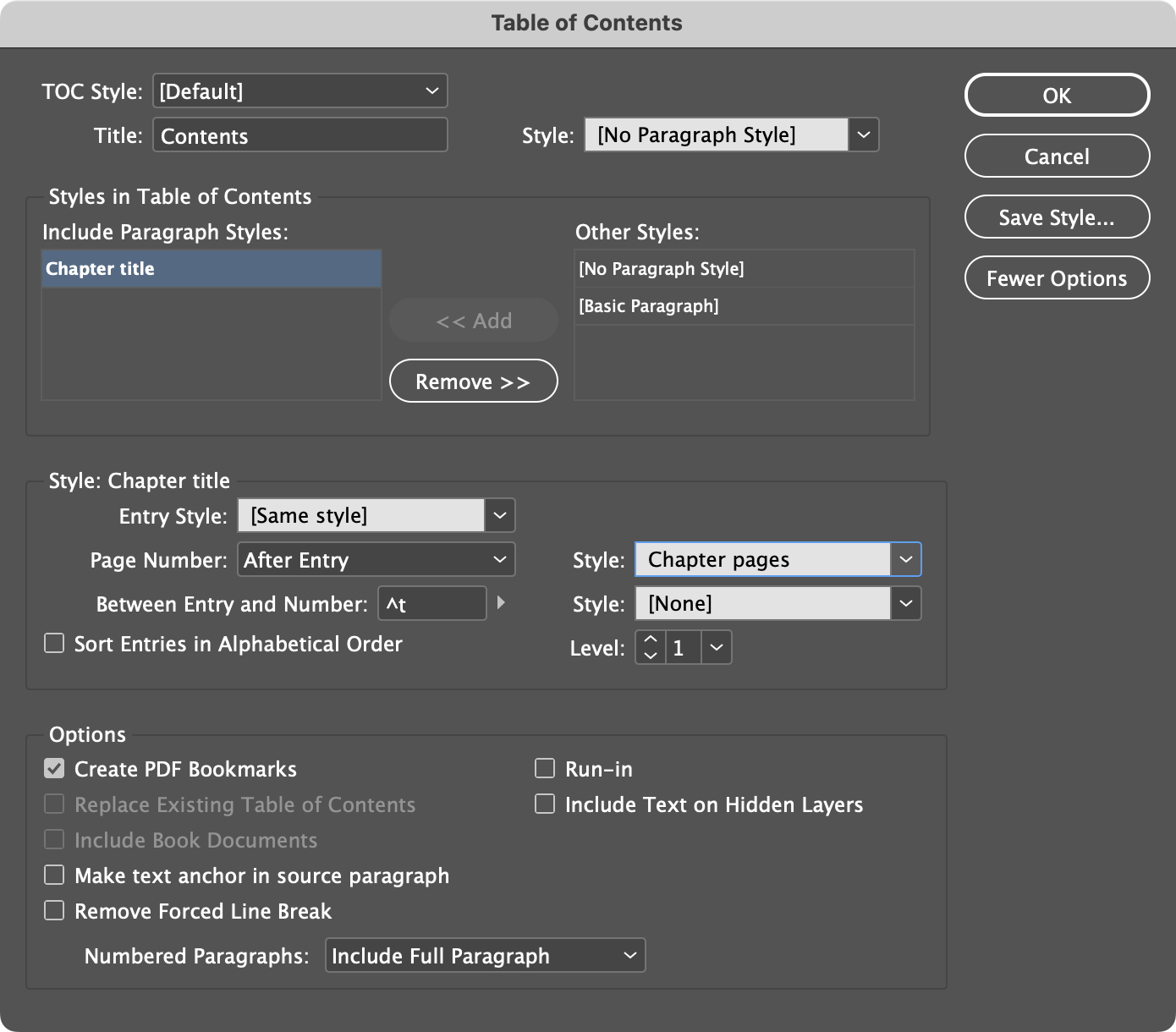Select [Basic Paragraph] in Other Styles list

745,305
